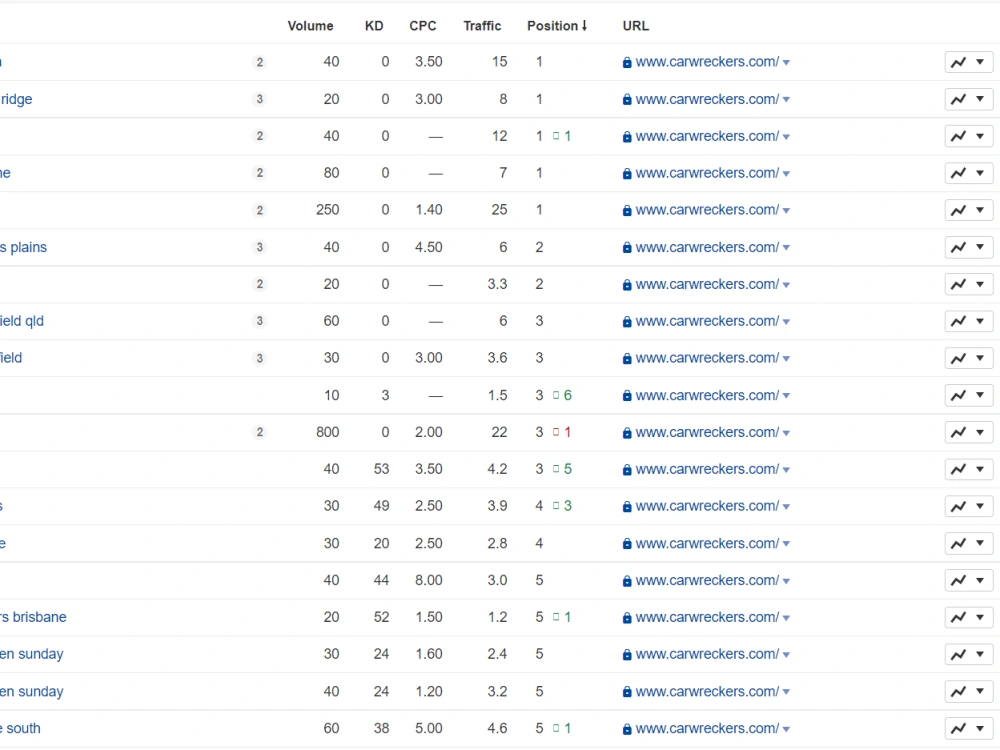This screenshot has height=750, width=1000.
Task: Sort by Traffic column header
Action: click(x=482, y=26)
